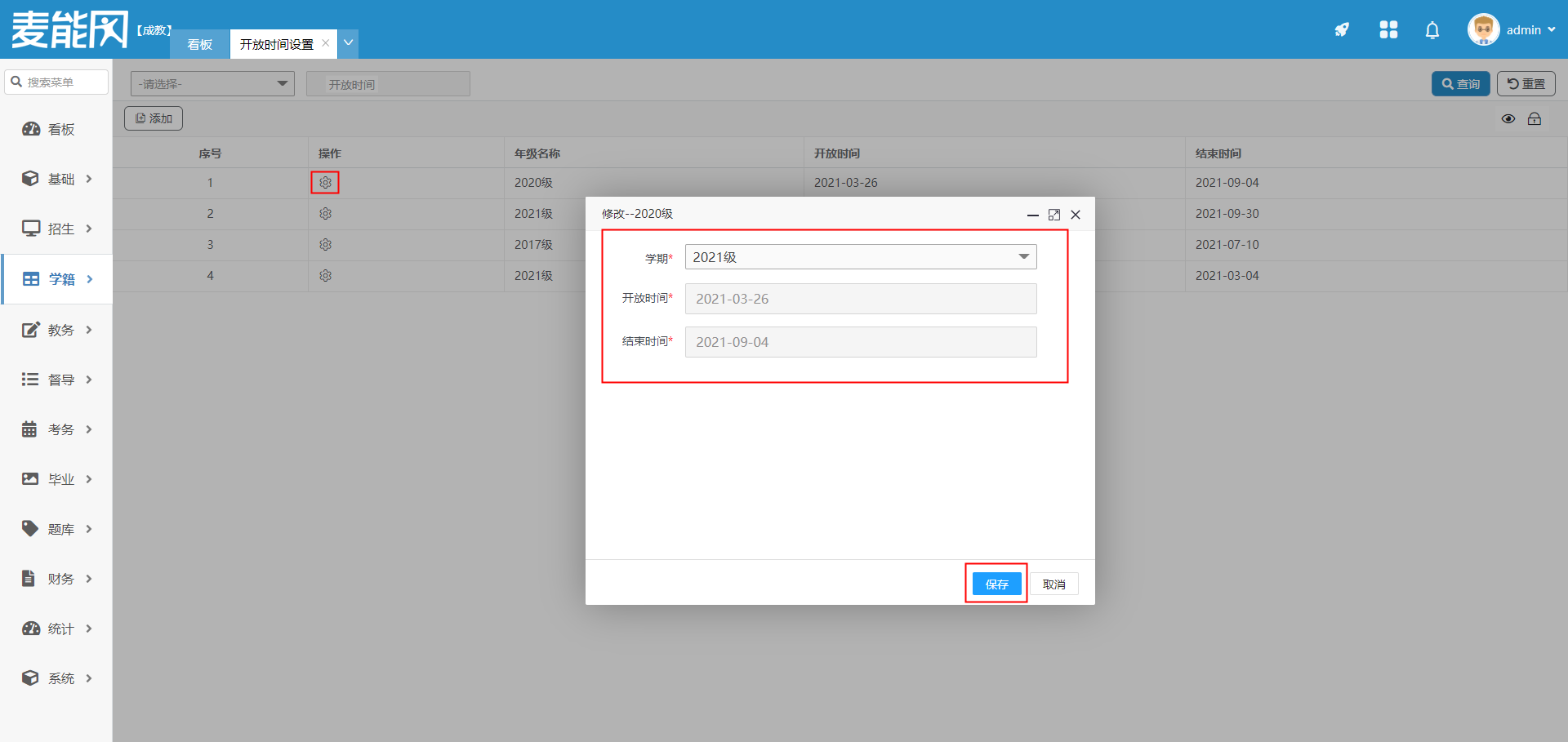Screen dimensions: 1568x742
Task: Open the -请选择- filter dropdown
Action: click(212, 84)
